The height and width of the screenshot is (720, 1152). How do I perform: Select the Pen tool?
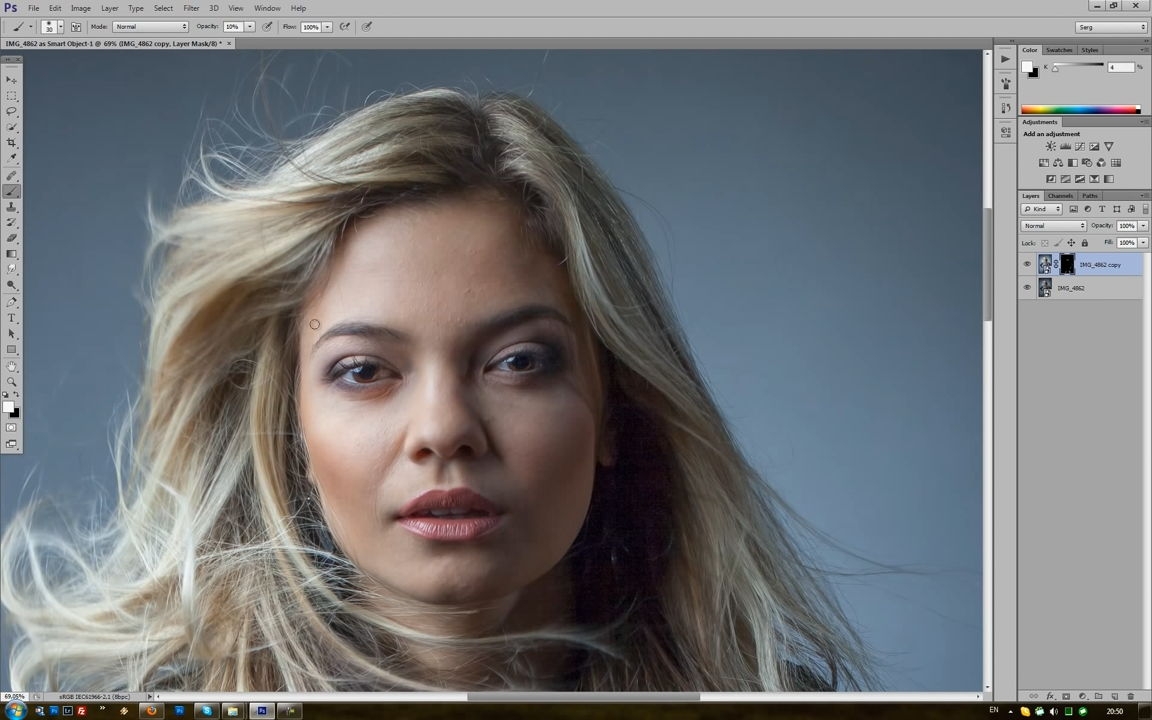point(12,302)
